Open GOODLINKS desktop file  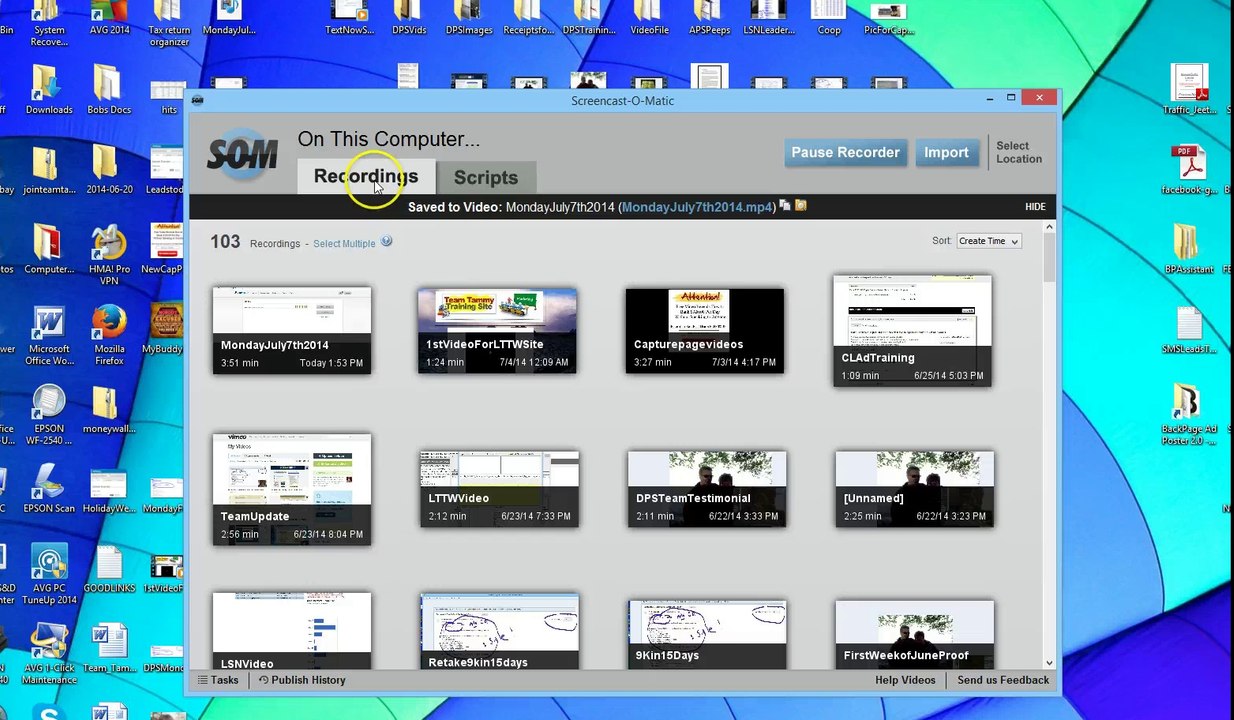click(x=109, y=570)
